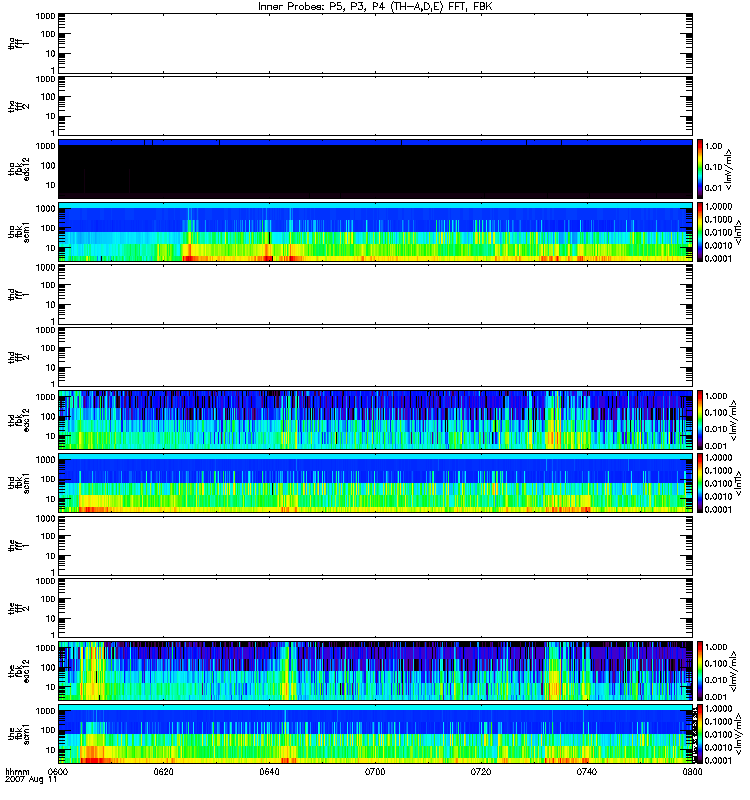The image size is (750, 800).
Task: Click the 'tha fbk scm1' axis label
Action: click(x=18, y=232)
